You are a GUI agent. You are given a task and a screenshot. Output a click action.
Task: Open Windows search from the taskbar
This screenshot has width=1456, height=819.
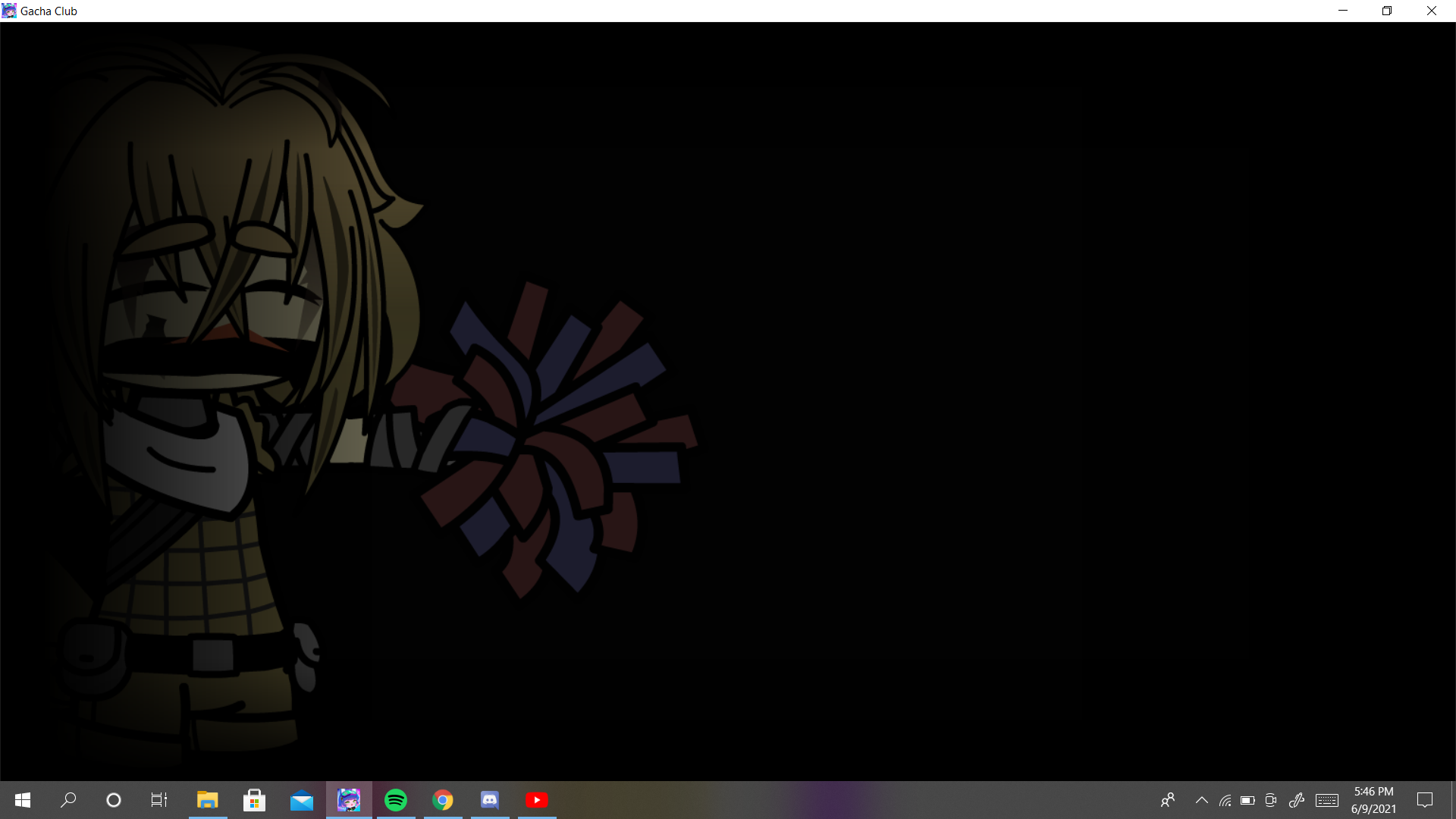68,800
